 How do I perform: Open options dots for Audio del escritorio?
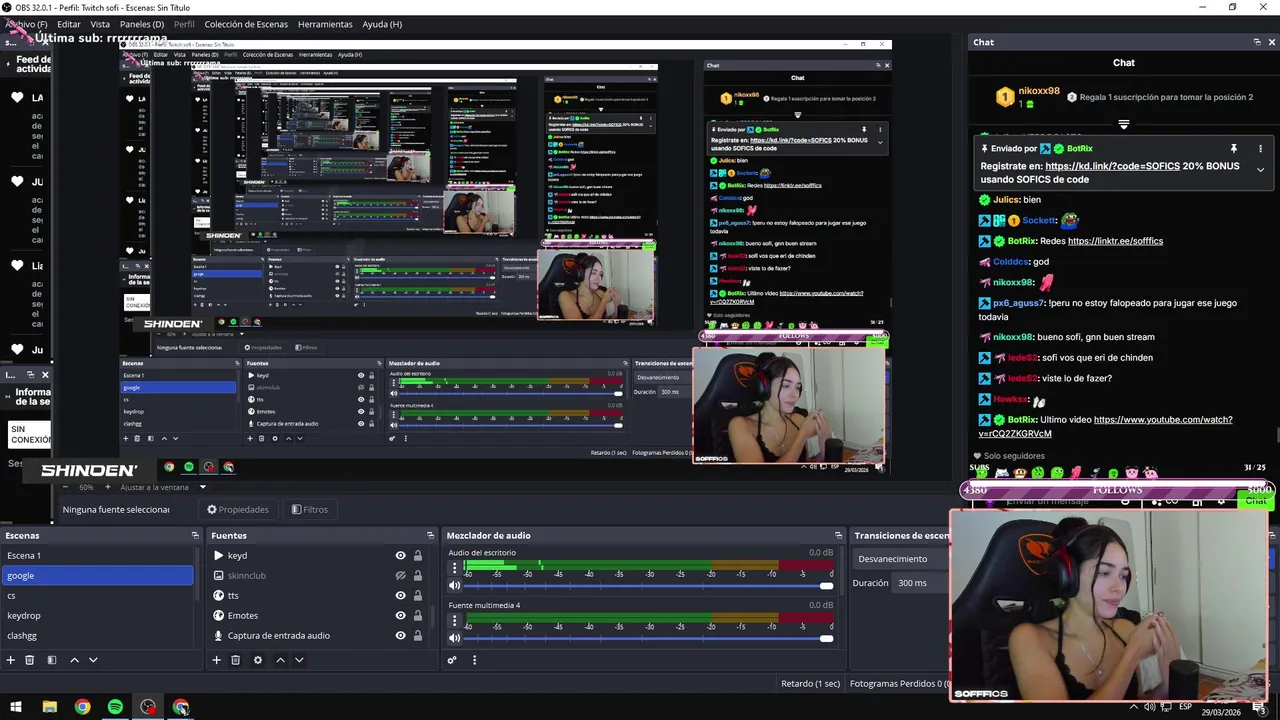(454, 568)
